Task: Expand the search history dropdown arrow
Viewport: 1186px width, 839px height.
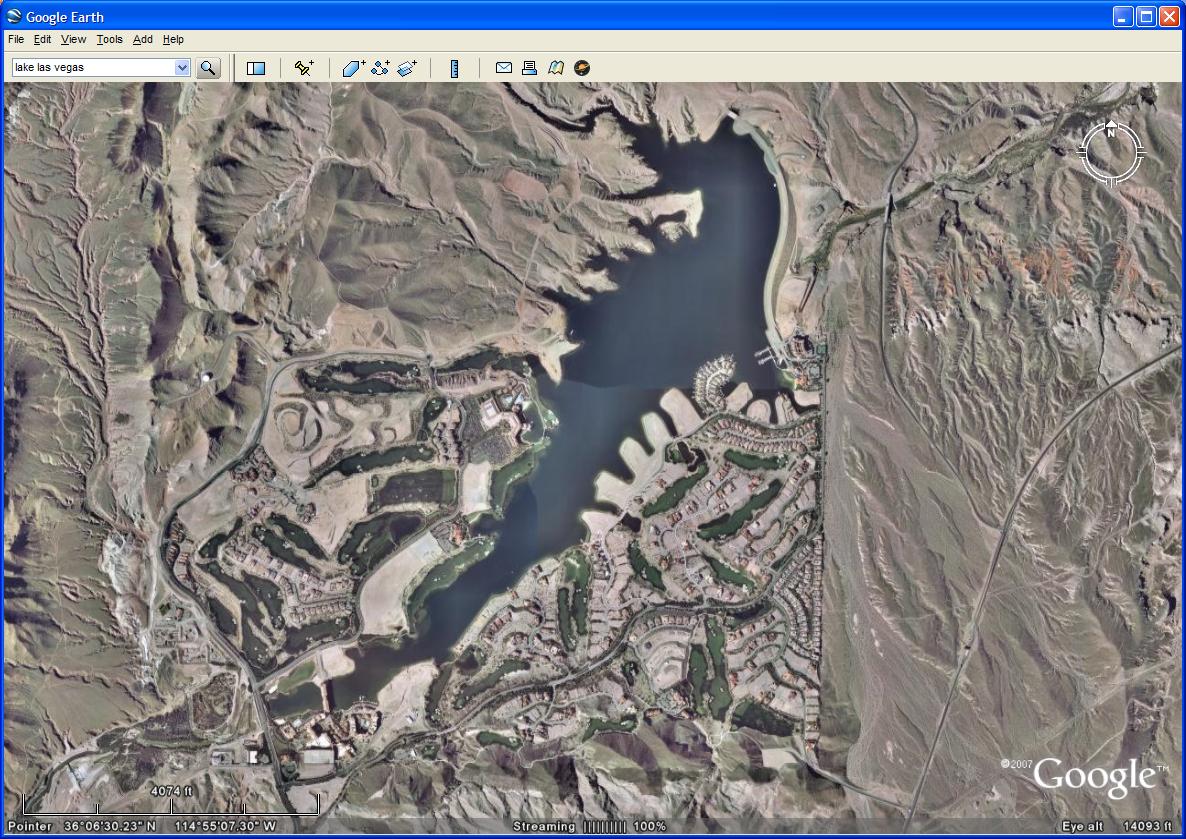Action: coord(182,68)
